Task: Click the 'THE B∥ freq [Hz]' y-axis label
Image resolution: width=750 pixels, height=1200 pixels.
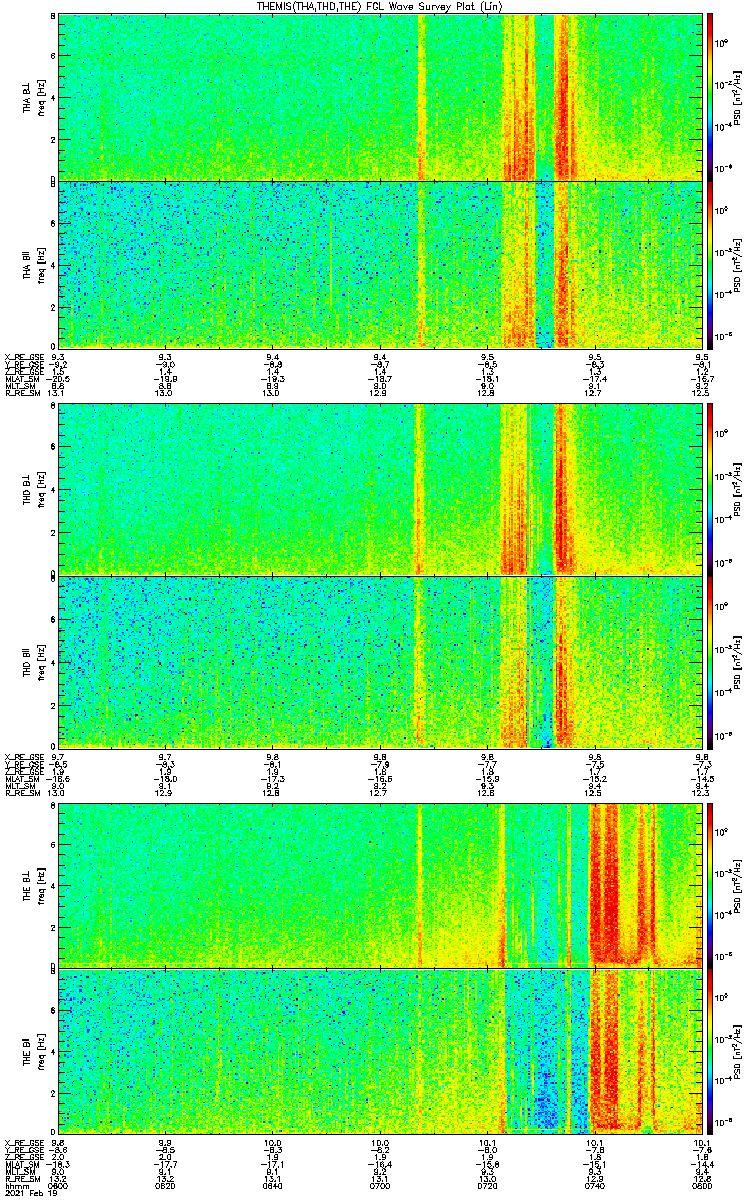Action: pyautogui.click(x=32, y=1052)
